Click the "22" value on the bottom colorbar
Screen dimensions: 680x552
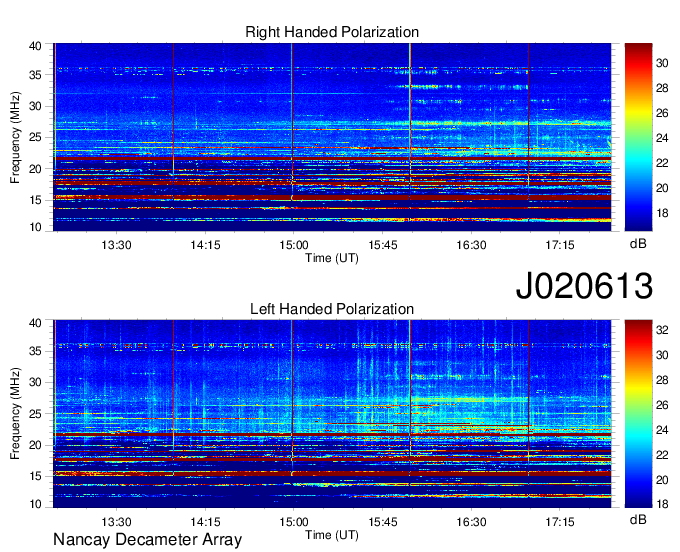662,455
